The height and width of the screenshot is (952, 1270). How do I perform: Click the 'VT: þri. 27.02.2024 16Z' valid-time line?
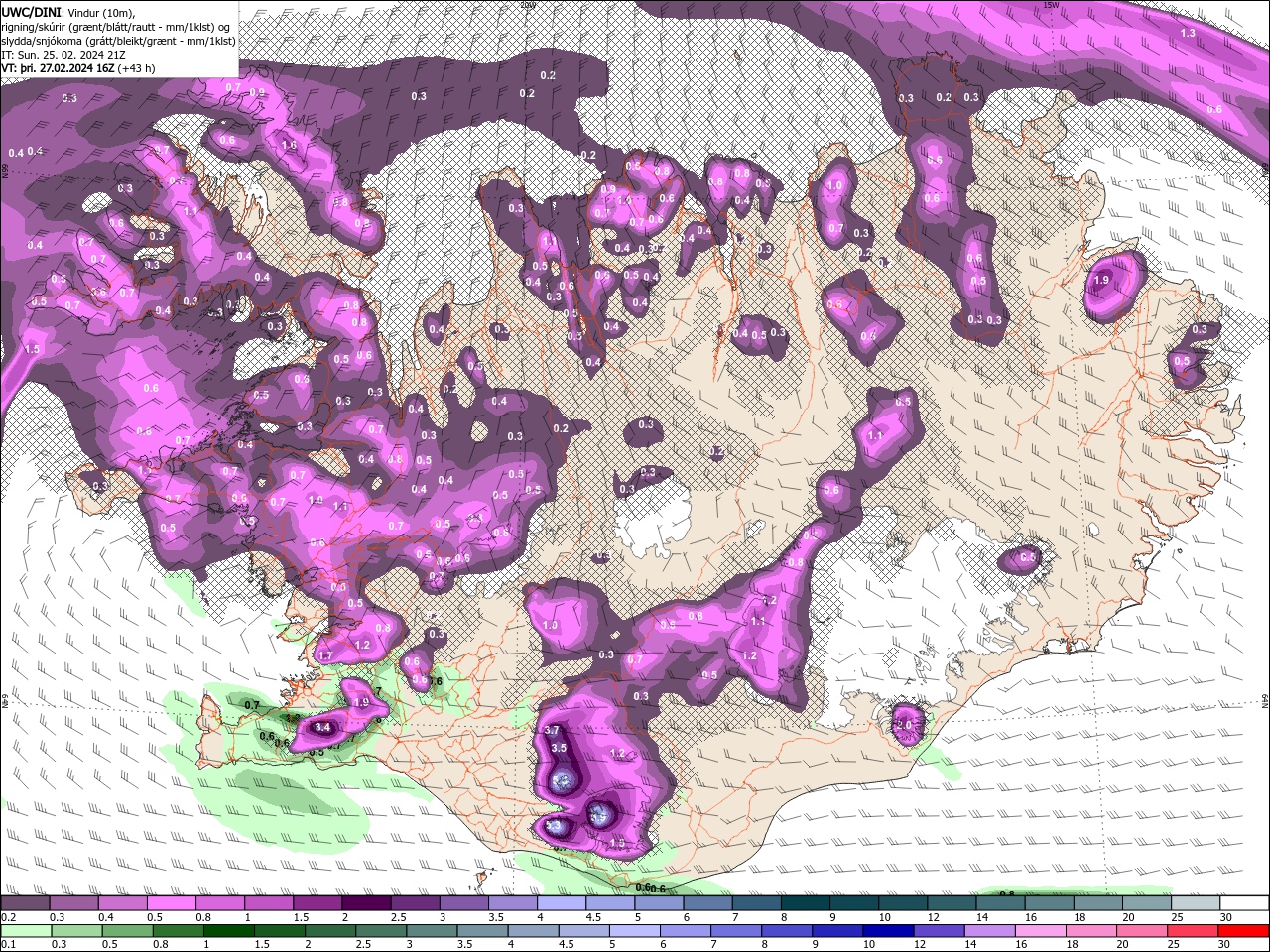[58, 68]
